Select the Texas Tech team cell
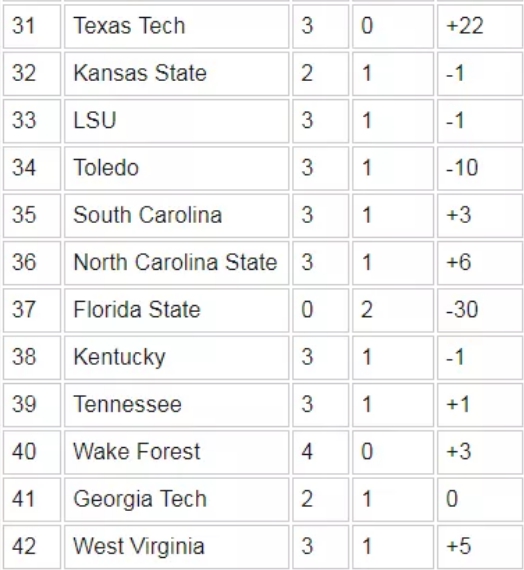Screen dimensions: 524x570 pyautogui.click(x=176, y=26)
